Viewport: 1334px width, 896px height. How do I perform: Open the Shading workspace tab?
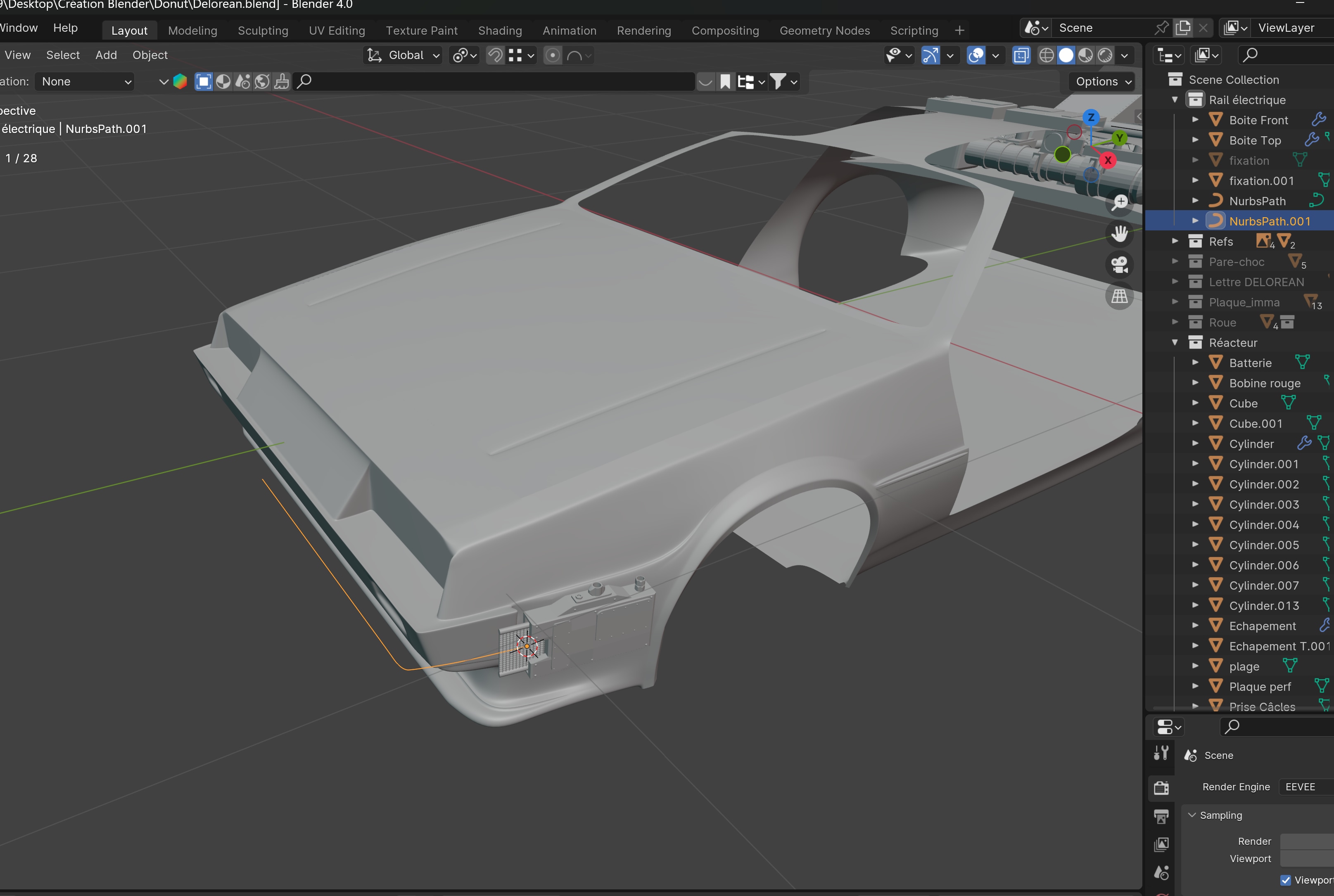500,31
